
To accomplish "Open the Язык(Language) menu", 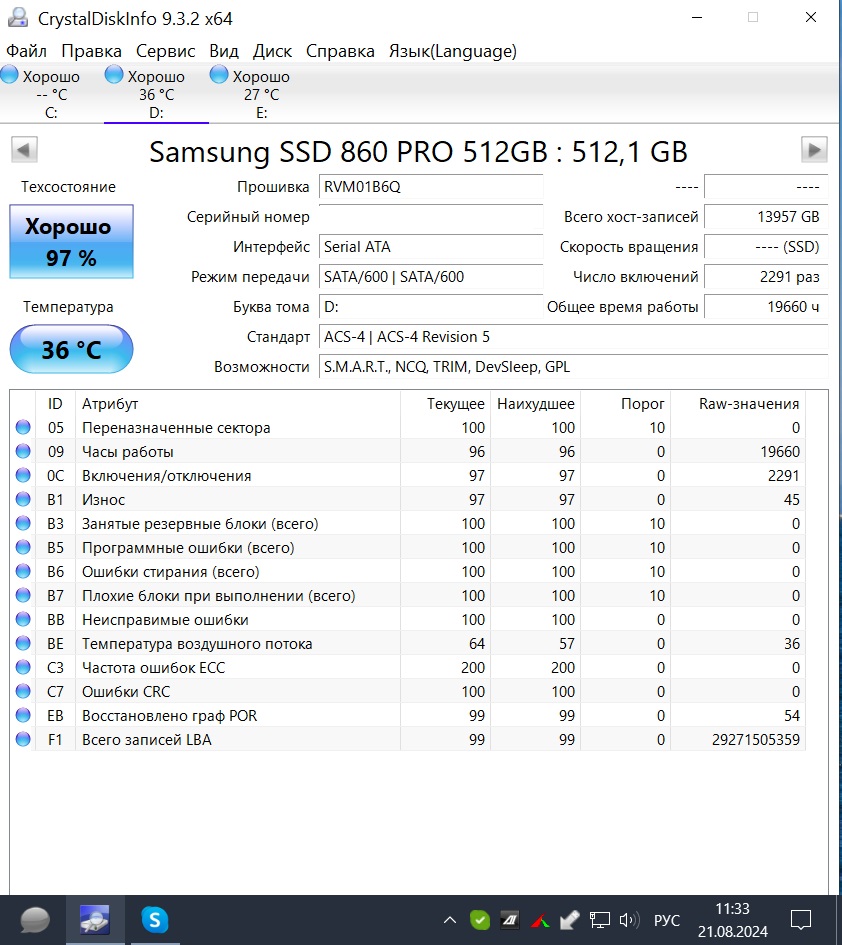I will [x=453, y=51].
